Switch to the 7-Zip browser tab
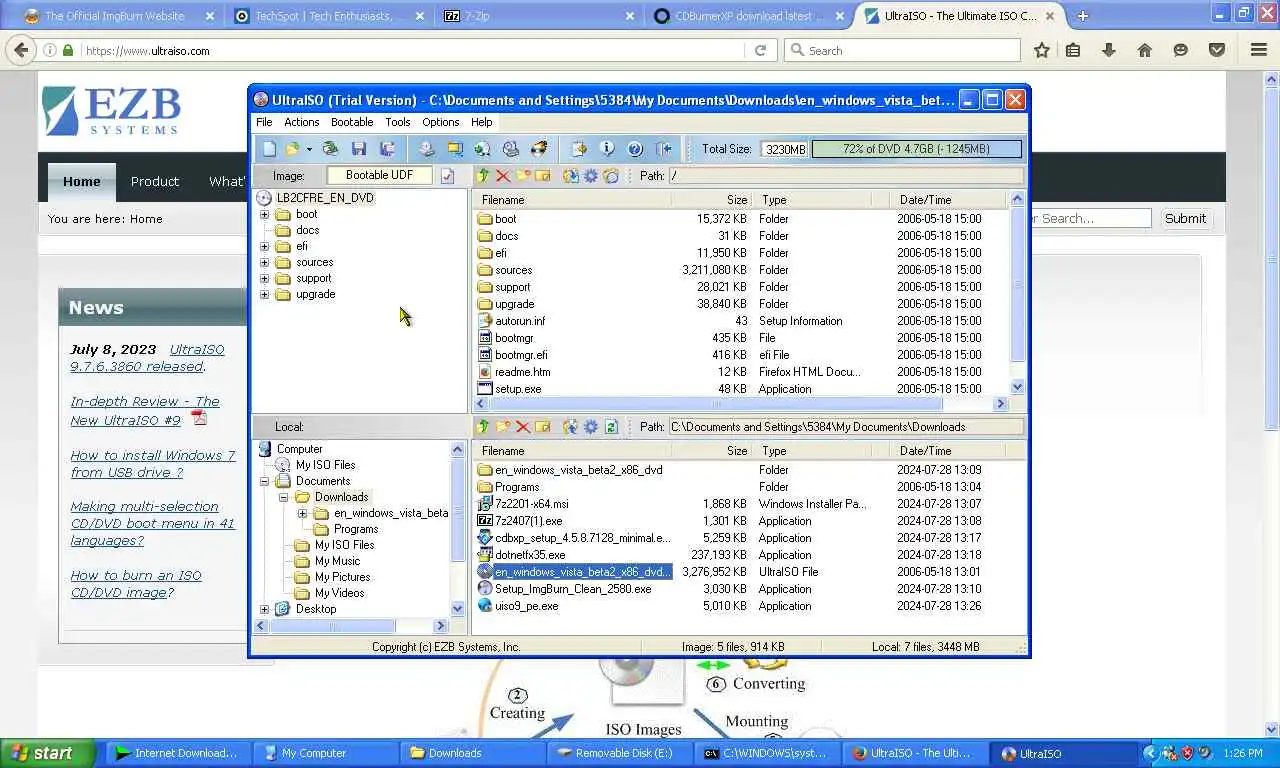This screenshot has width=1280, height=768. tap(540, 16)
